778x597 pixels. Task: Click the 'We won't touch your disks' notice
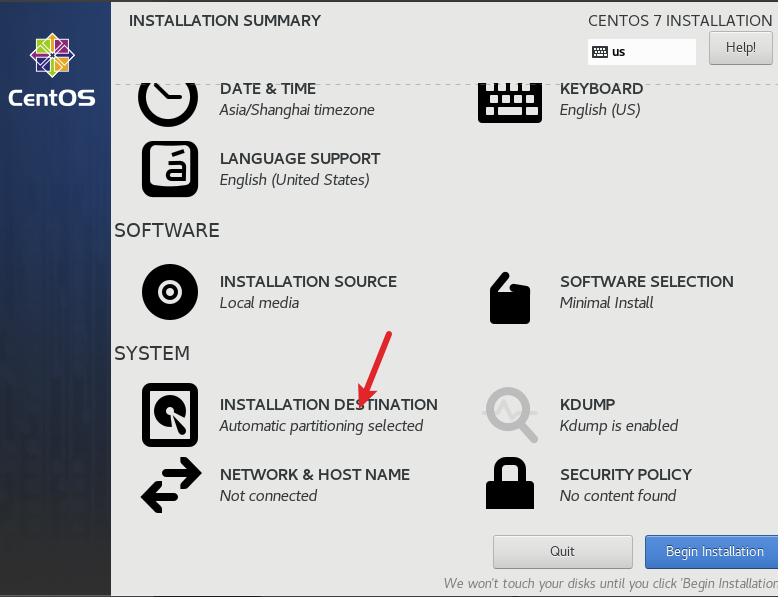pos(611,584)
